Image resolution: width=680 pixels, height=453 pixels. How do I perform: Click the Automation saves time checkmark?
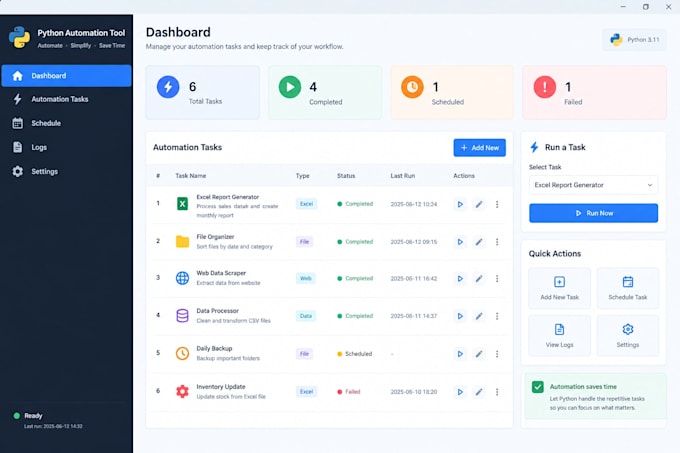click(x=538, y=387)
